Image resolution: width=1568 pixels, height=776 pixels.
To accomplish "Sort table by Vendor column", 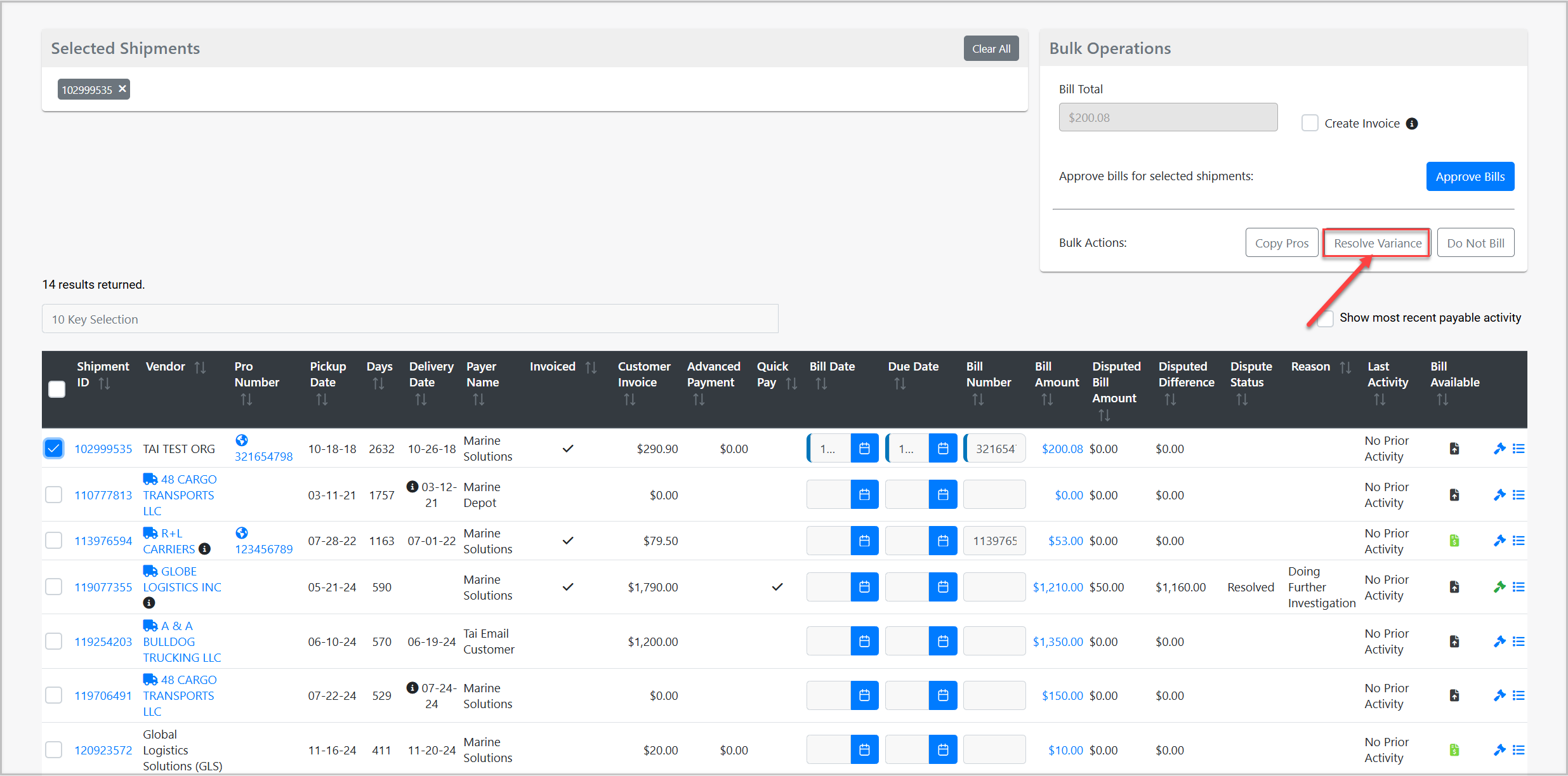I will pyautogui.click(x=200, y=367).
